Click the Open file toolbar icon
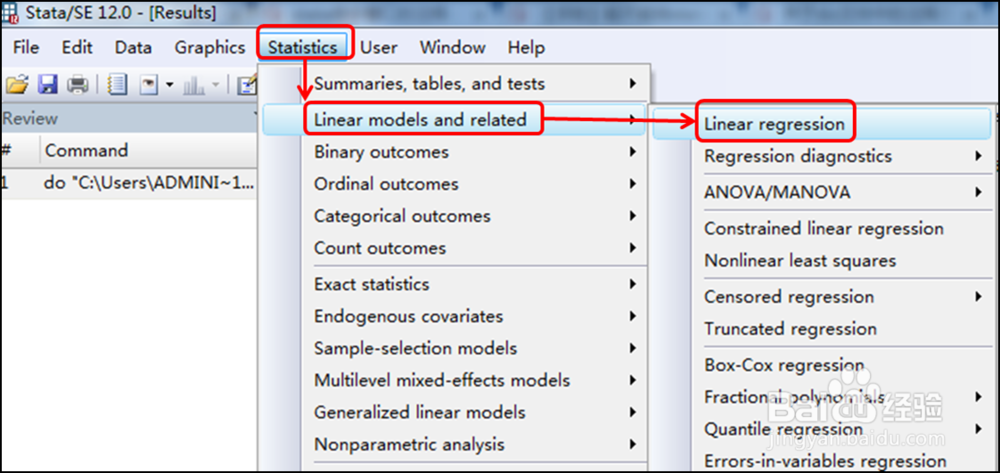This screenshot has width=1000, height=473. [18, 84]
